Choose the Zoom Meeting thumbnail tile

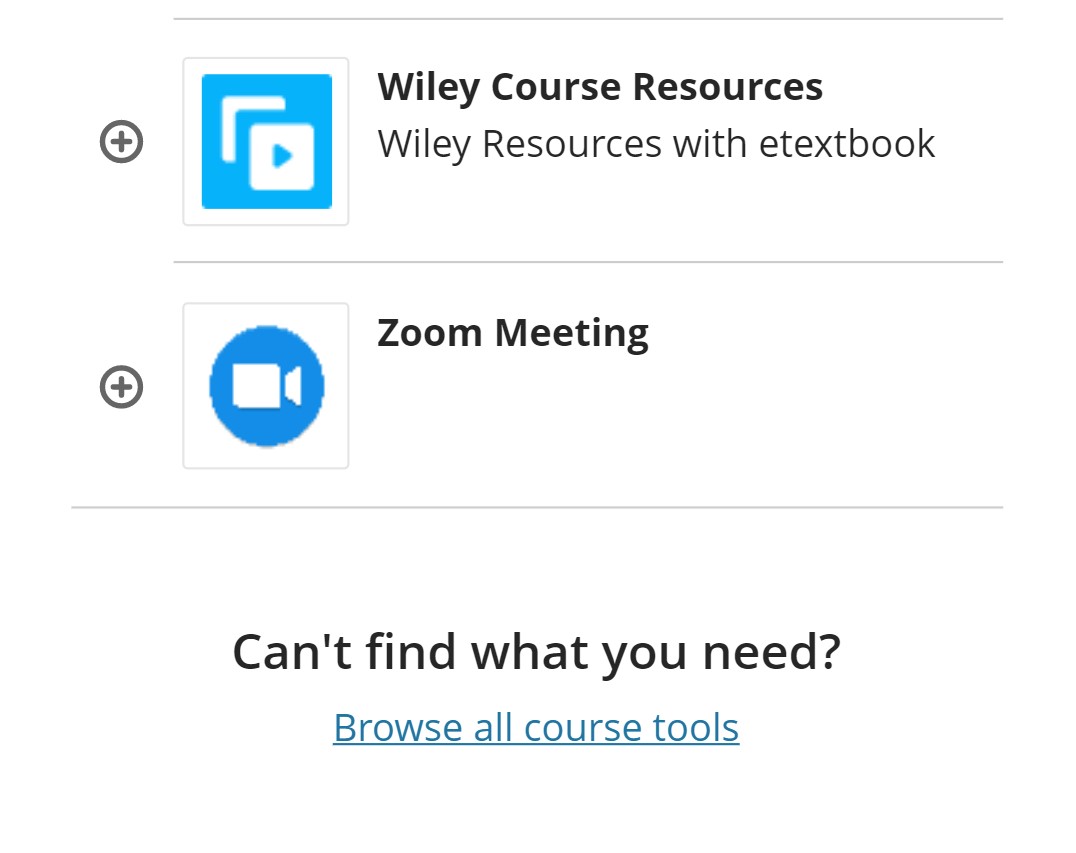(266, 386)
